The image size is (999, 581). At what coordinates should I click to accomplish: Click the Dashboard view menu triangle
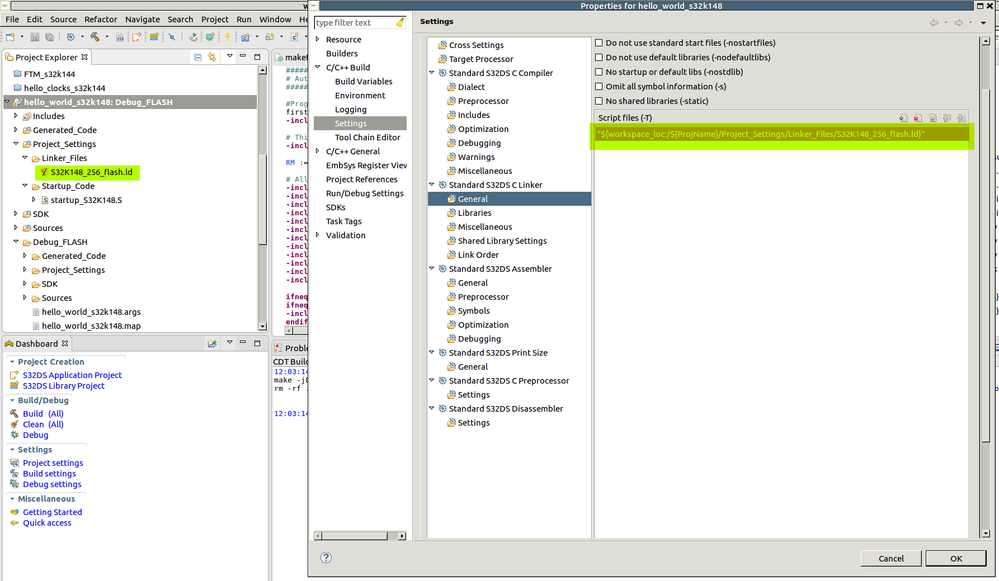point(229,343)
